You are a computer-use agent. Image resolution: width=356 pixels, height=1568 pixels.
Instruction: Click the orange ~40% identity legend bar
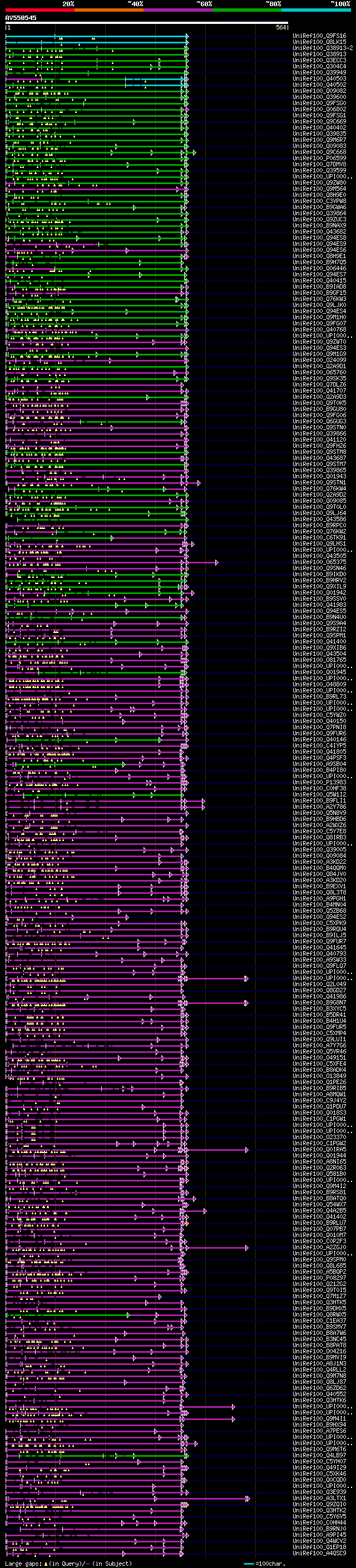tap(109, 10)
